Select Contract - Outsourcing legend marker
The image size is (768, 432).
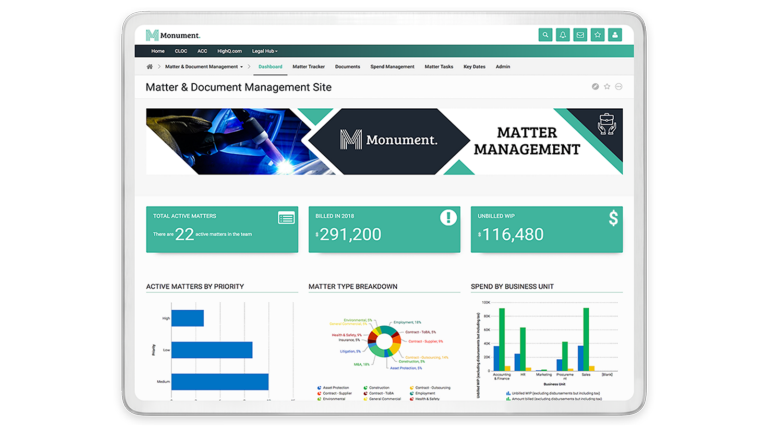411,387
